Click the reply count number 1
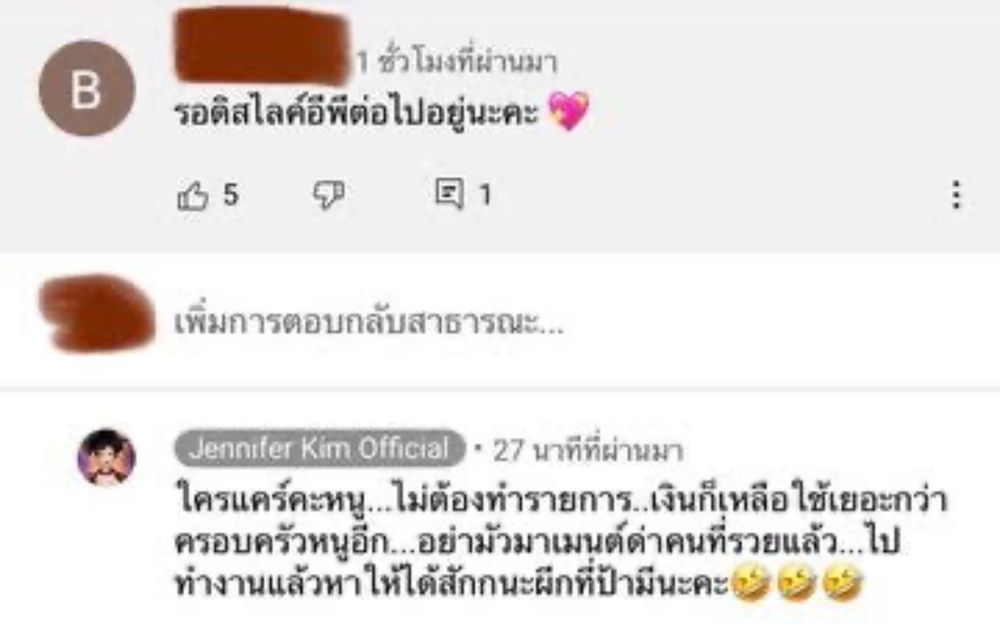Image resolution: width=1000 pixels, height=636 pixels. pyautogui.click(x=485, y=195)
